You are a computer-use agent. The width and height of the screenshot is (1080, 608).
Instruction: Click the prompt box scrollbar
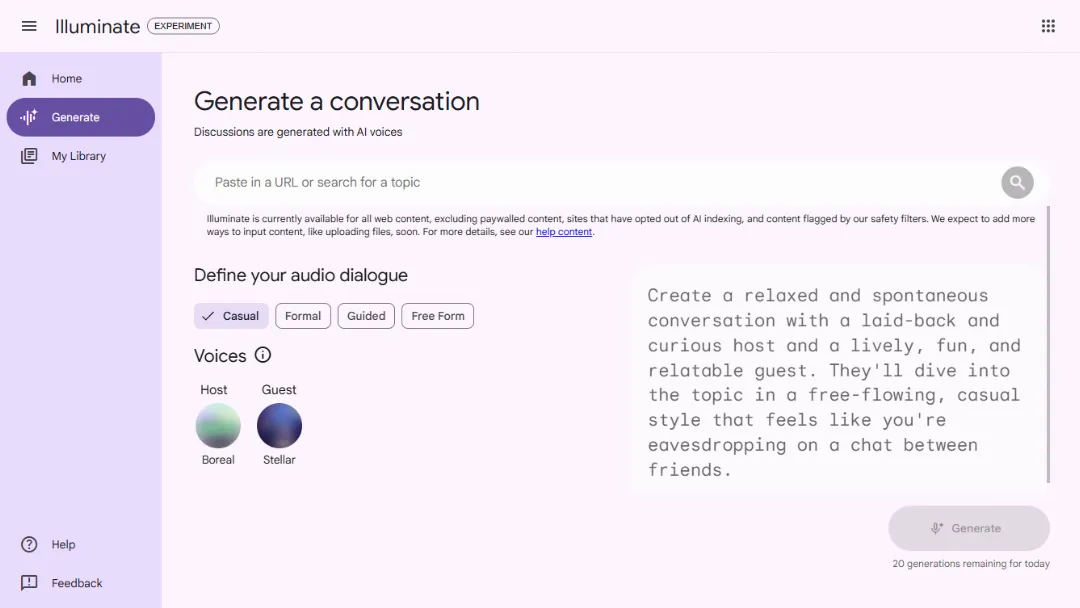(1048, 344)
